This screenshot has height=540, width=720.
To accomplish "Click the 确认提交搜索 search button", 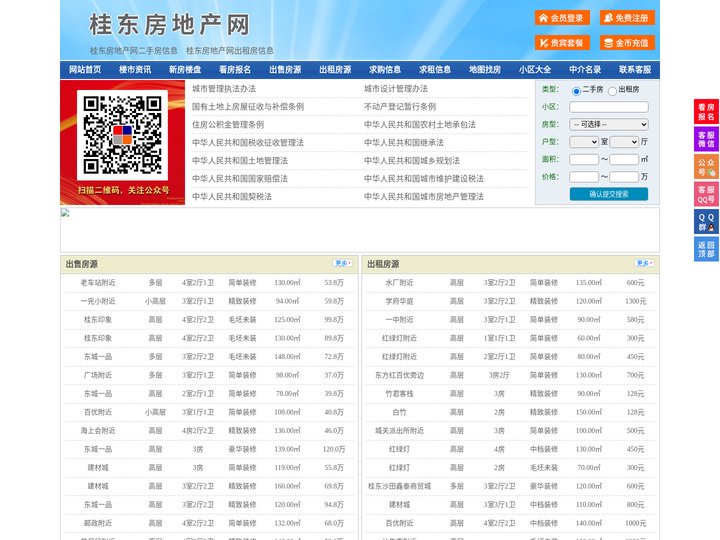I will click(x=609, y=194).
